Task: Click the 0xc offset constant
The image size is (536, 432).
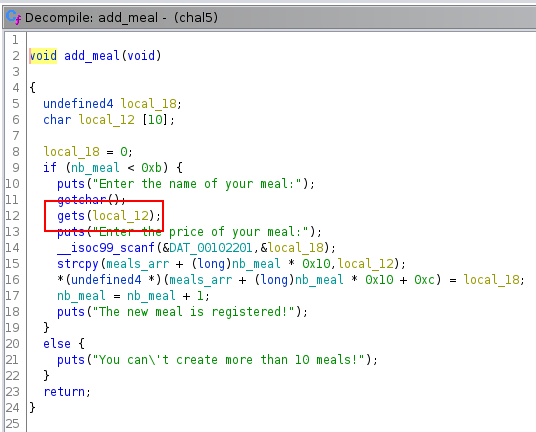Action: point(425,280)
